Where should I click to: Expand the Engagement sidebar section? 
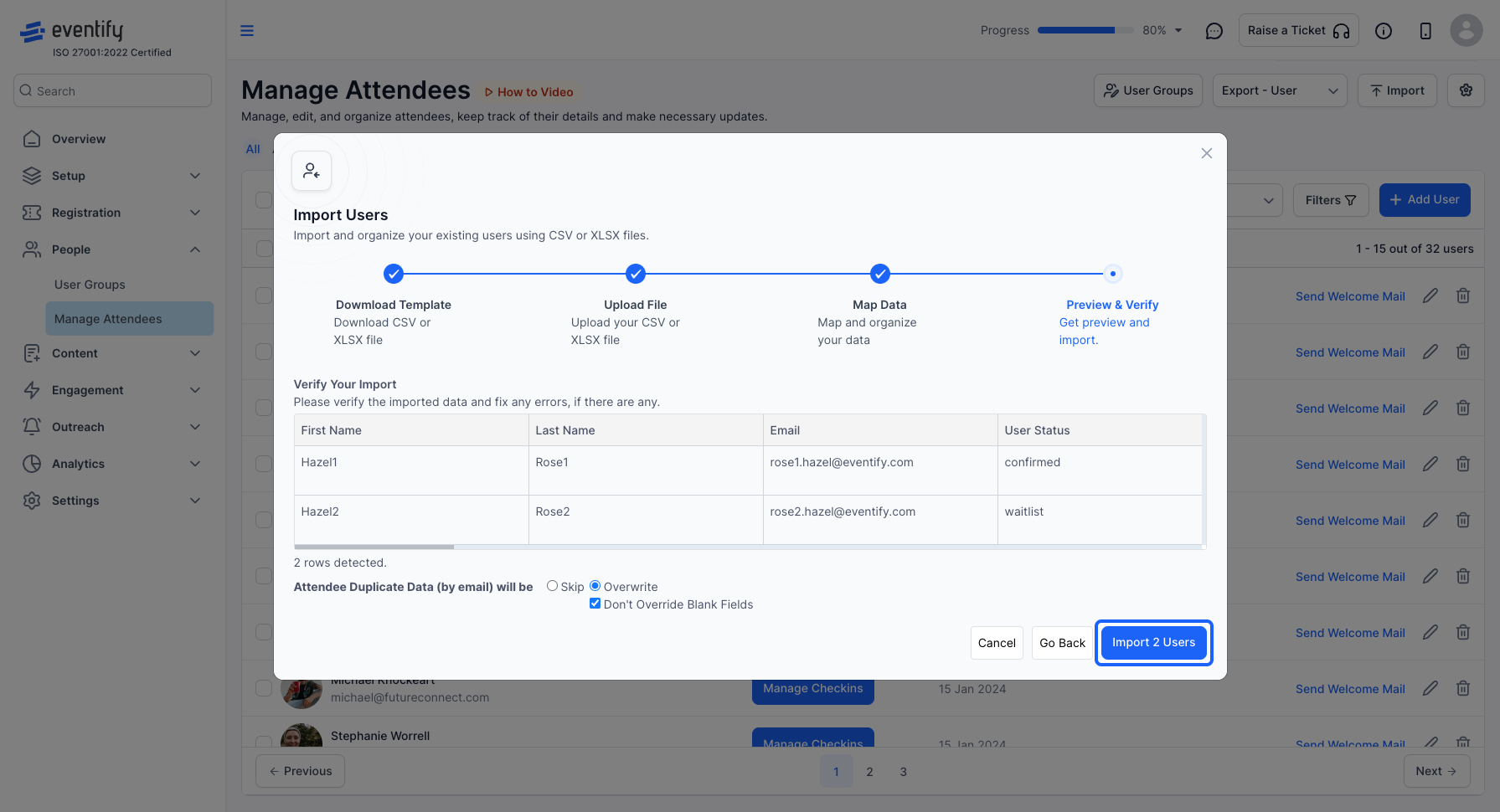click(x=195, y=390)
